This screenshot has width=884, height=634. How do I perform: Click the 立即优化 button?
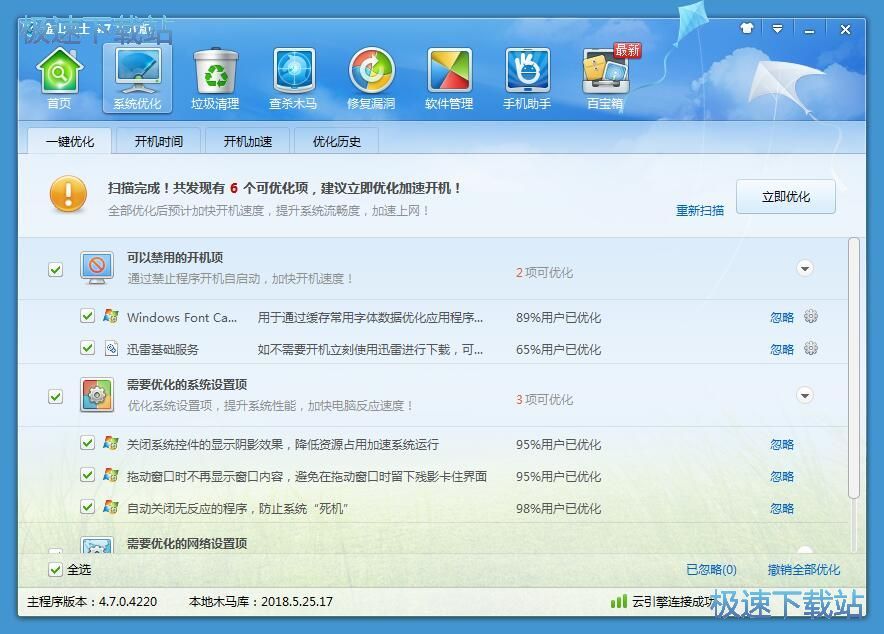(786, 197)
